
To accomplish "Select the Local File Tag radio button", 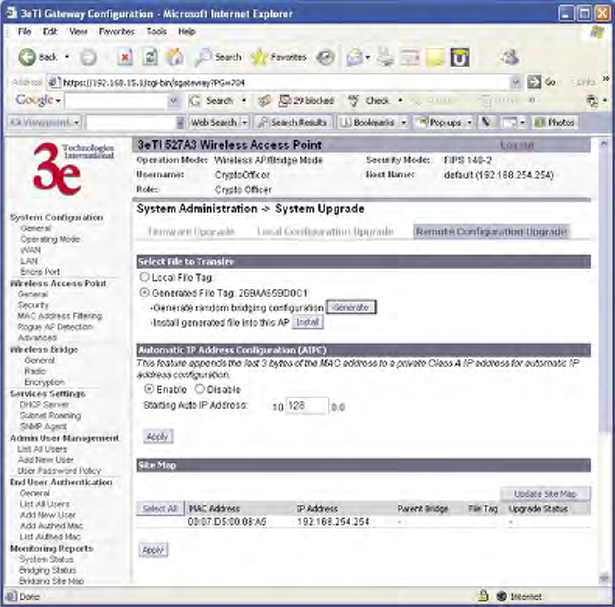I will (x=144, y=277).
